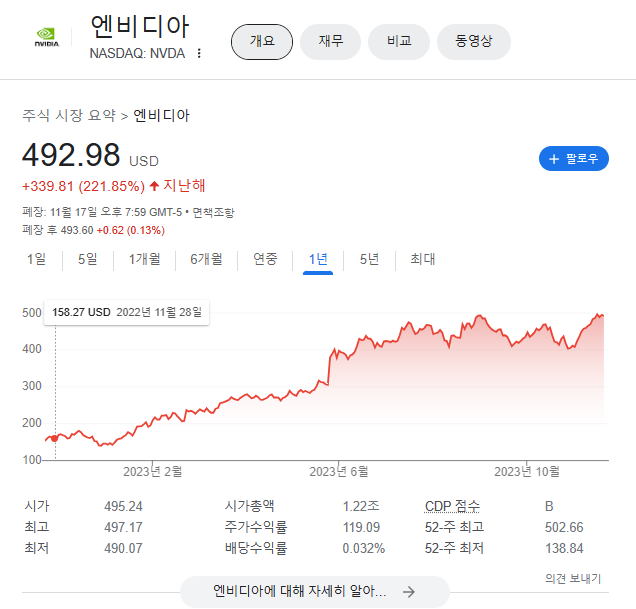The height and width of the screenshot is (609, 636).
Task: Show the 최대 chart range
Action: point(422,259)
